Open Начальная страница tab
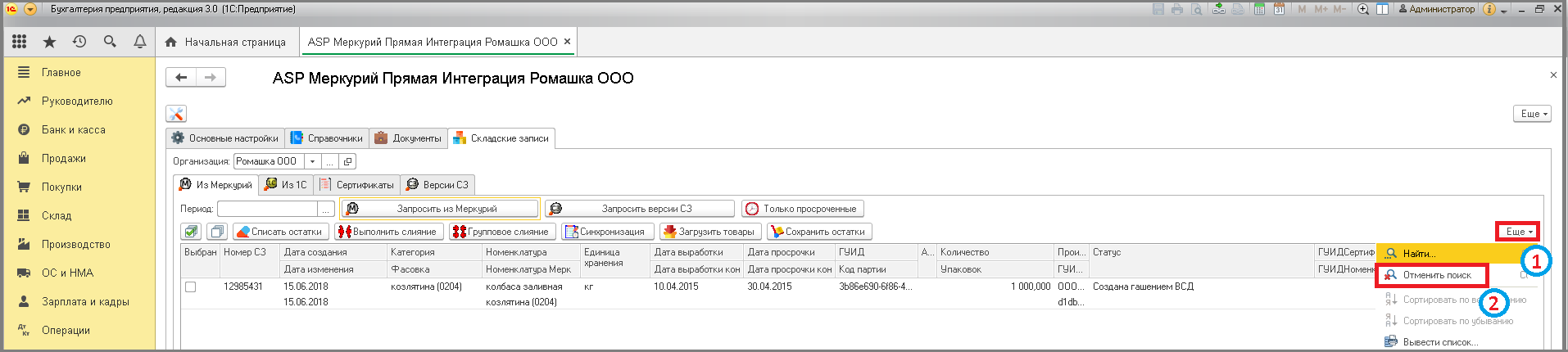The width and height of the screenshot is (1568, 352). pos(226,42)
